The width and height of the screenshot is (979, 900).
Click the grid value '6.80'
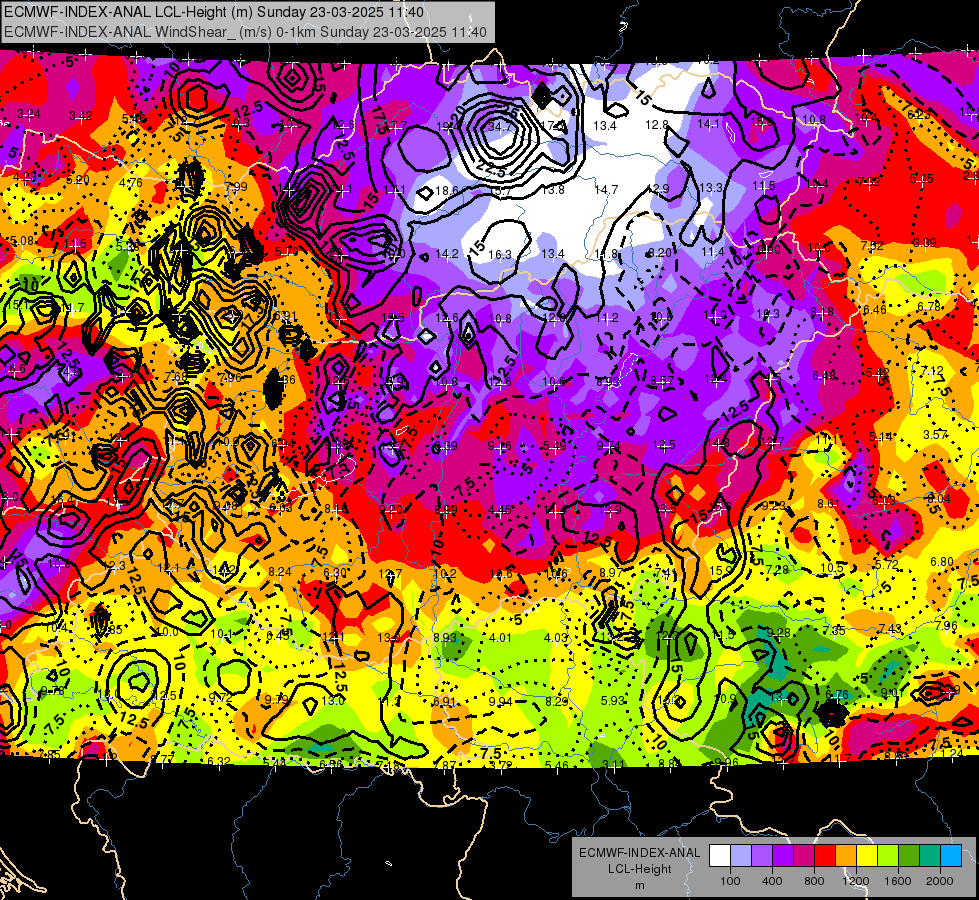(x=942, y=561)
